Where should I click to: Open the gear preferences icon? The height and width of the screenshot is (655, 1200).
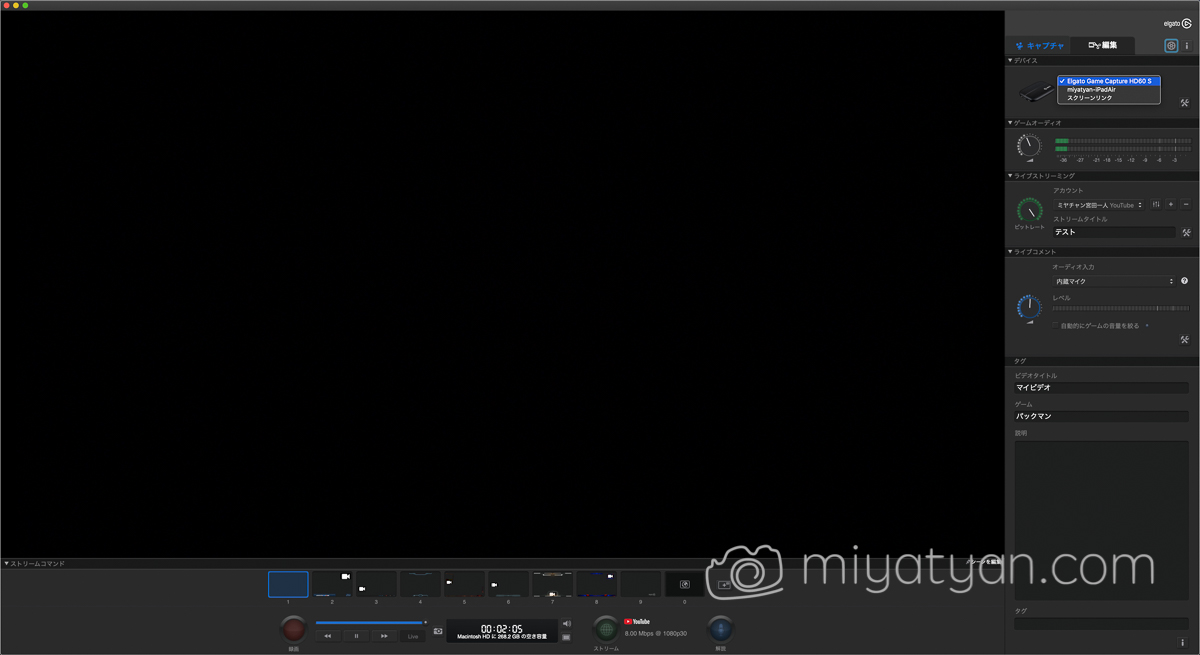1171,45
